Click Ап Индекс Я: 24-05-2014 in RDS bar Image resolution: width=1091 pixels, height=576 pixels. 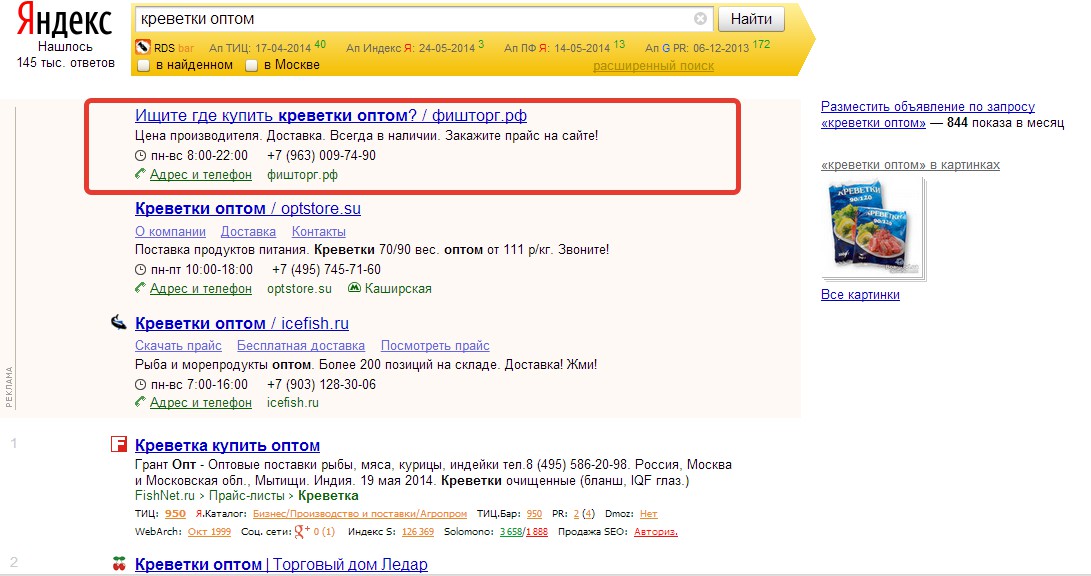[410, 48]
